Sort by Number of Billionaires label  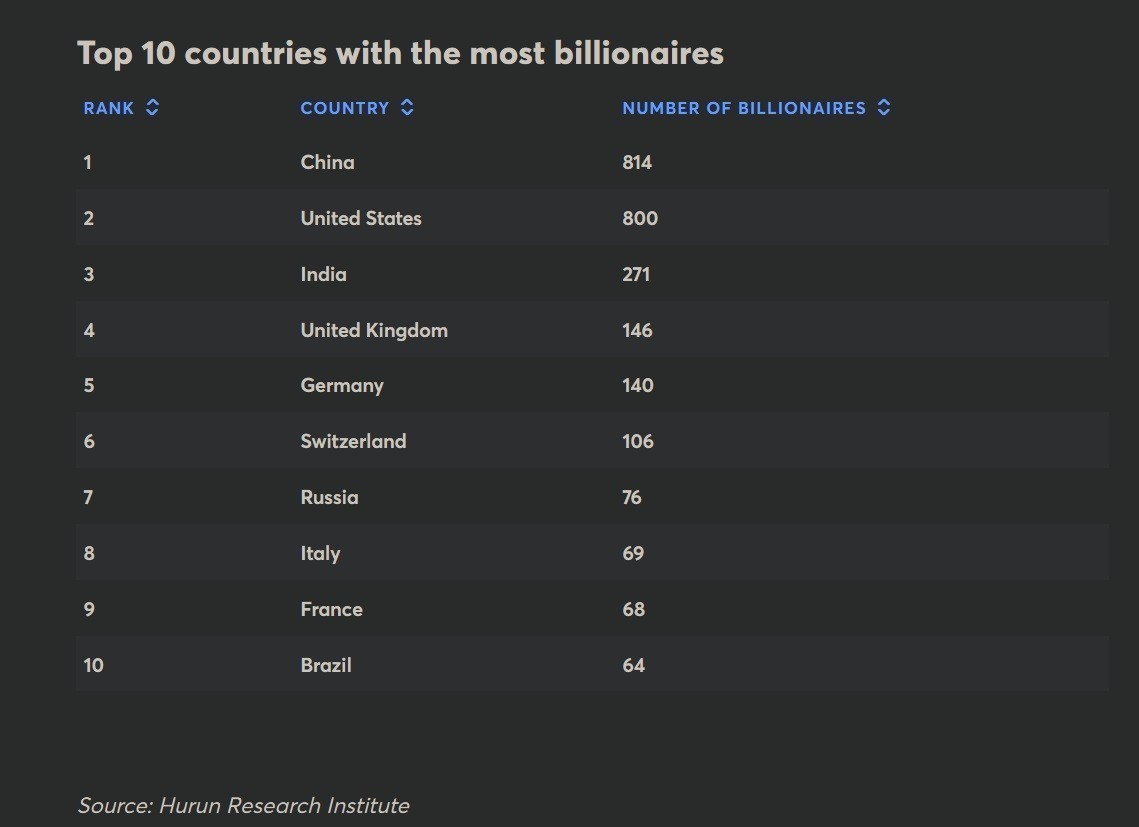pos(743,108)
